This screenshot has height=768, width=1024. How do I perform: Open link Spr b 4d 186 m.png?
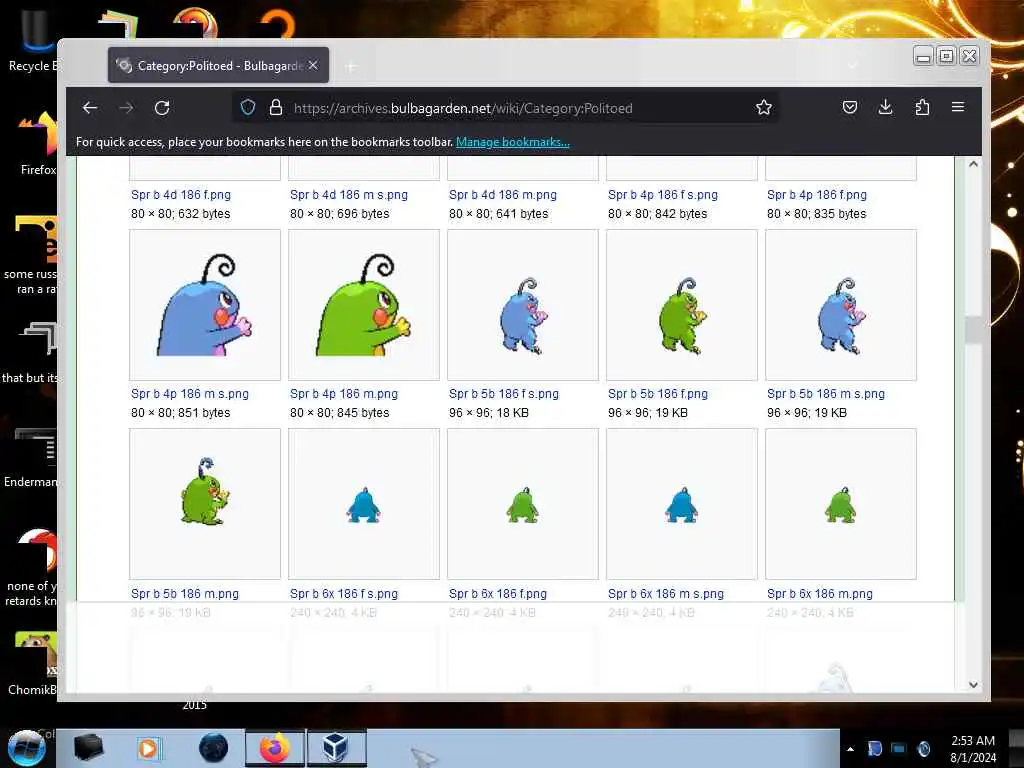point(503,195)
